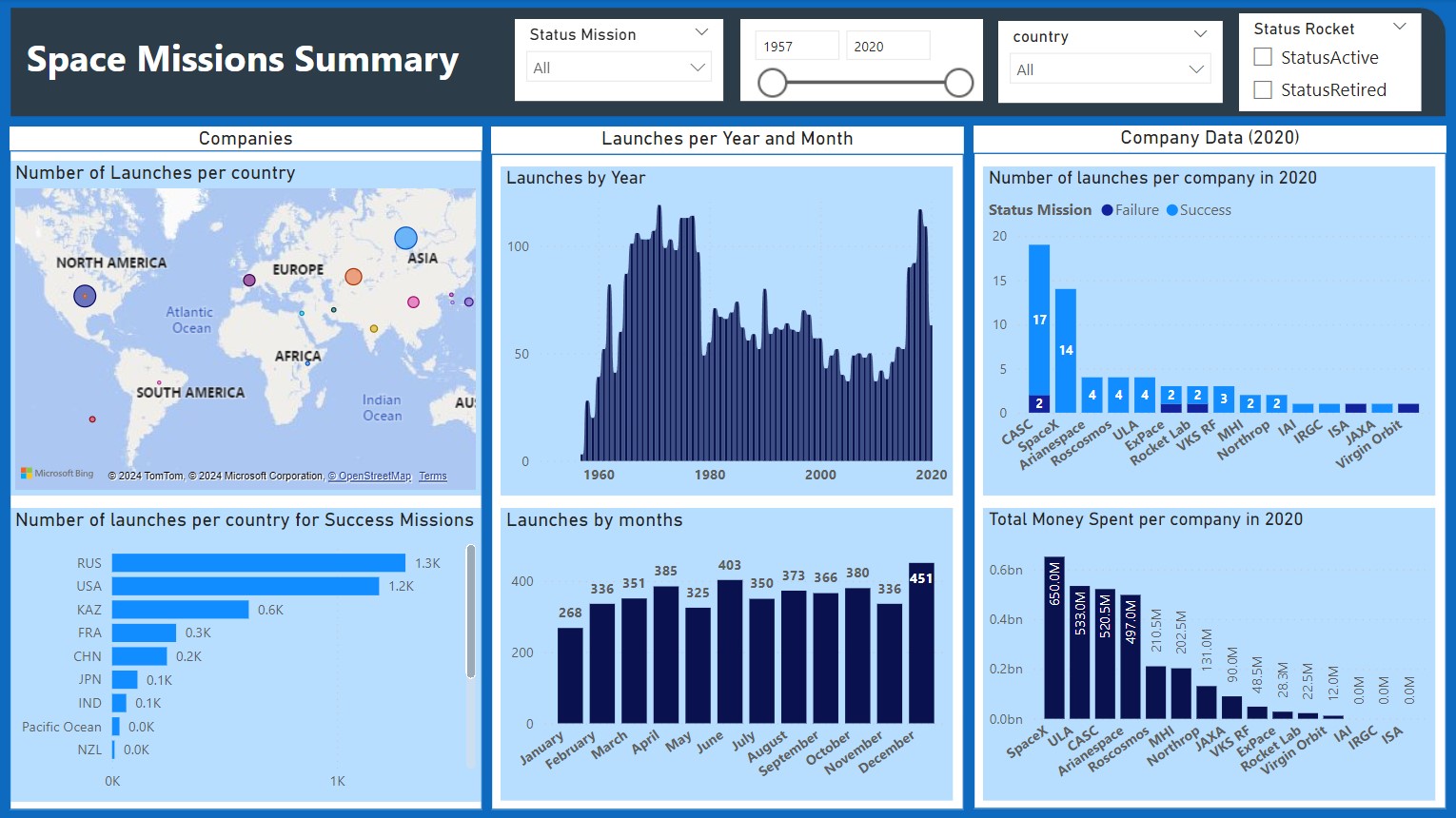Image resolution: width=1456 pixels, height=818 pixels.
Task: Click the Launches by months chart title
Action: pyautogui.click(x=595, y=520)
